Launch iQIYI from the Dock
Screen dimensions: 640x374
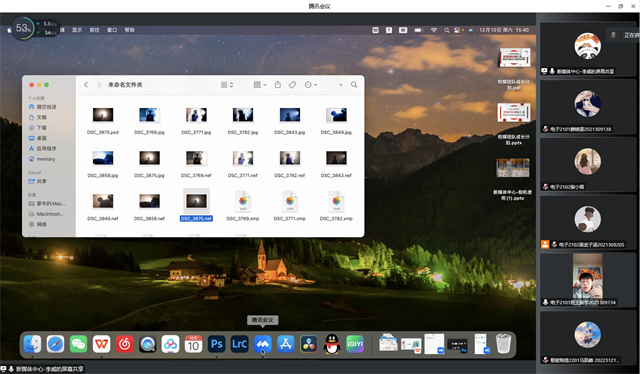coord(355,344)
